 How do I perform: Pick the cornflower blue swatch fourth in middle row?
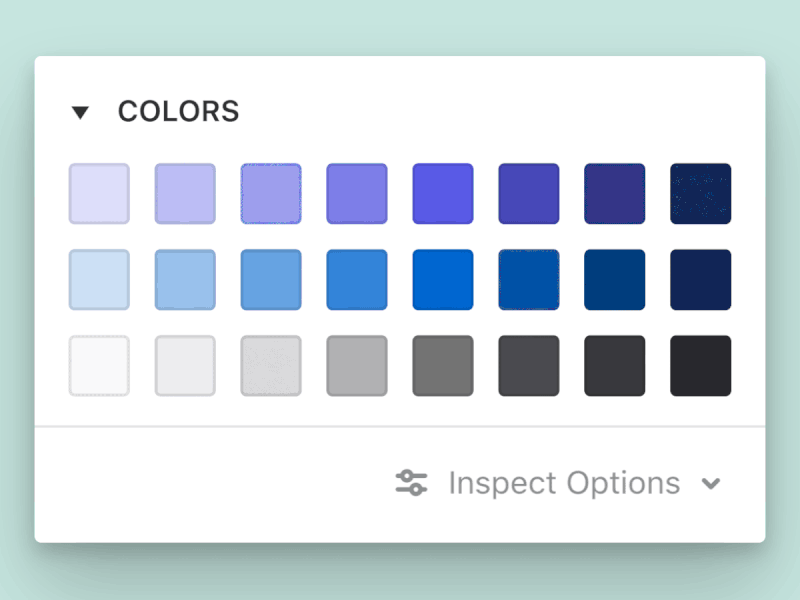click(x=357, y=279)
